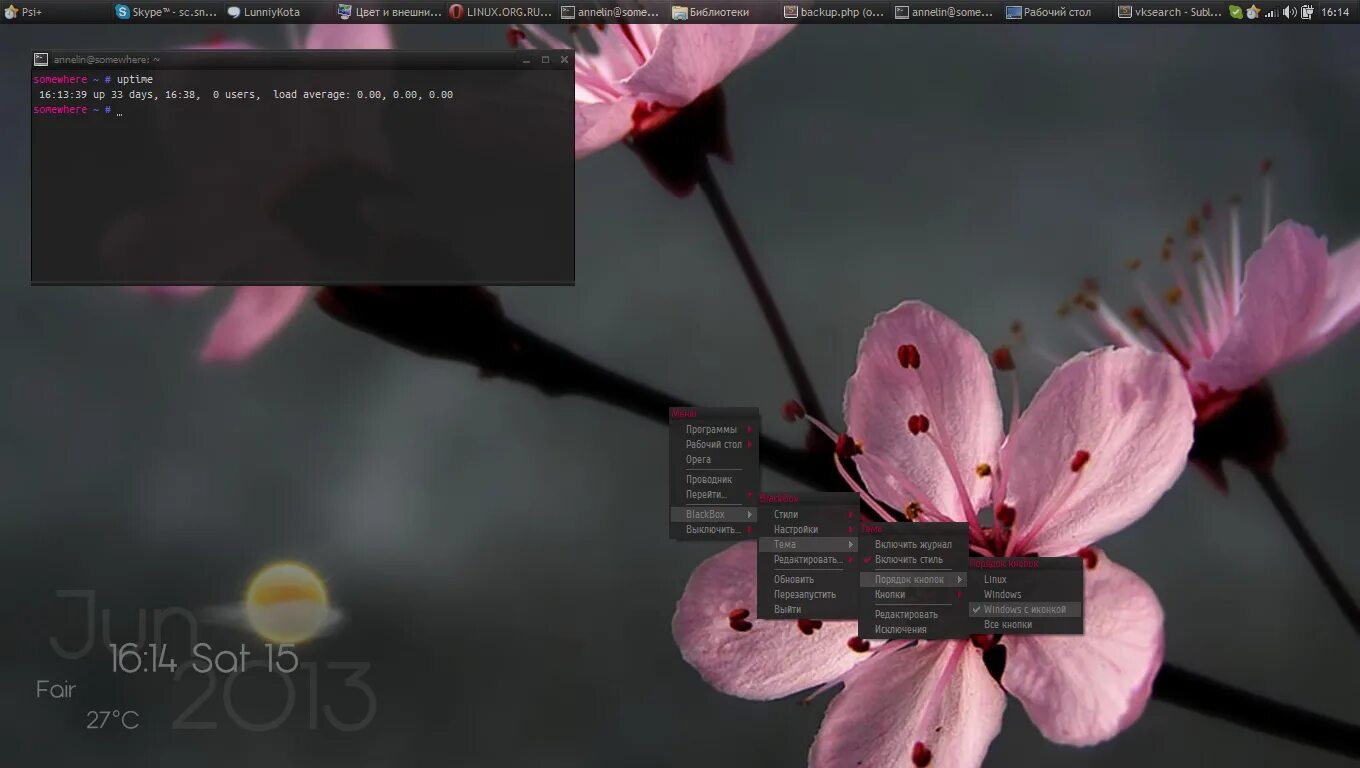This screenshot has height=768, width=1360.
Task: Select the Linux button order option
Action: [x=1026, y=580]
